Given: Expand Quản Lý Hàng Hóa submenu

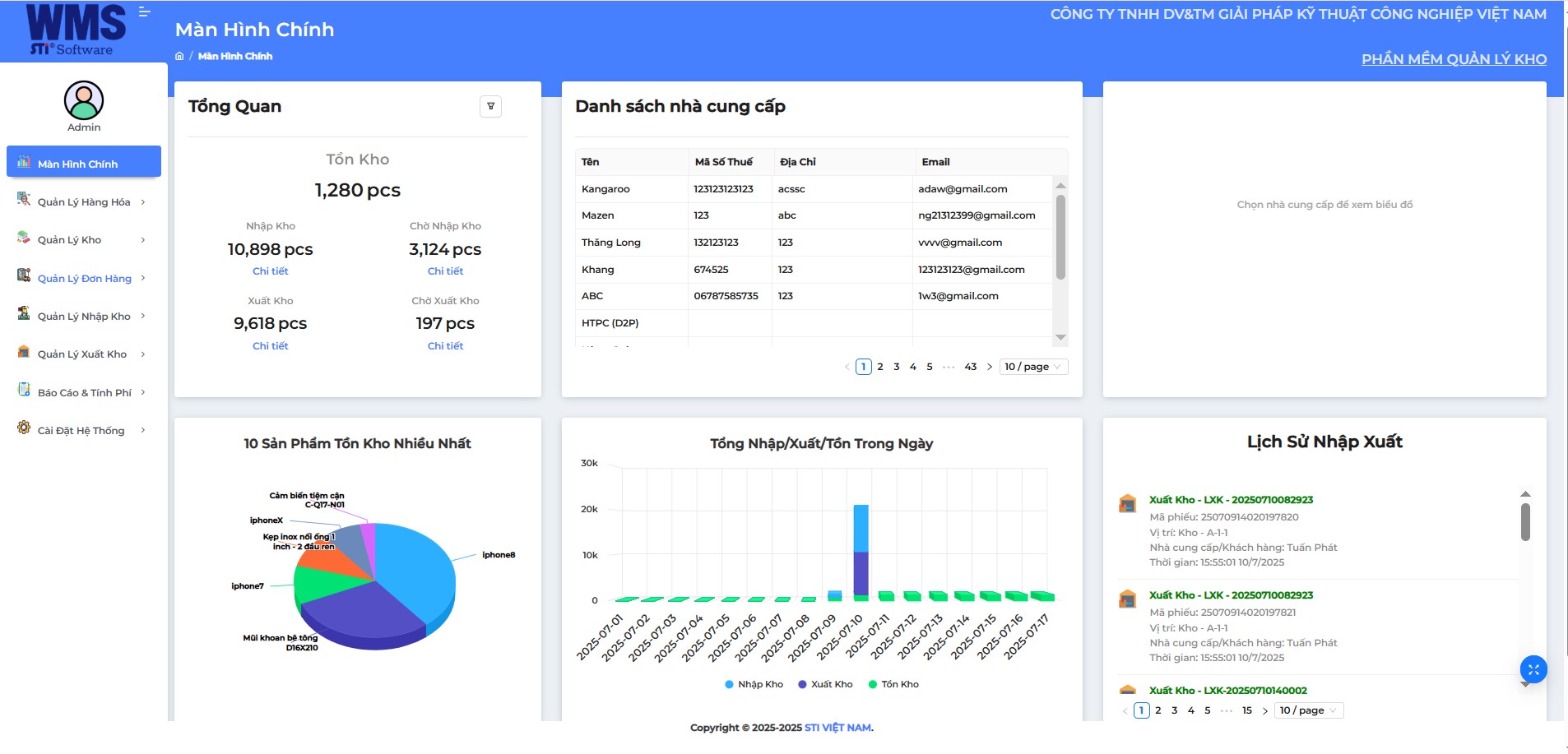Looking at the screenshot, I should pos(83,201).
